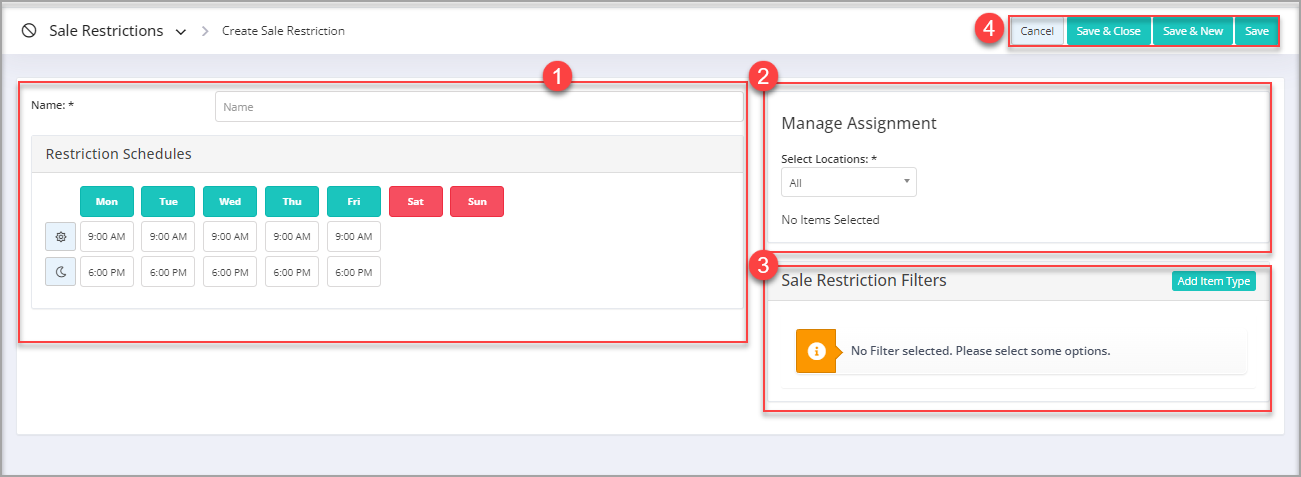The image size is (1301, 477).
Task: Toggle the Wed day button
Action: click(x=230, y=202)
